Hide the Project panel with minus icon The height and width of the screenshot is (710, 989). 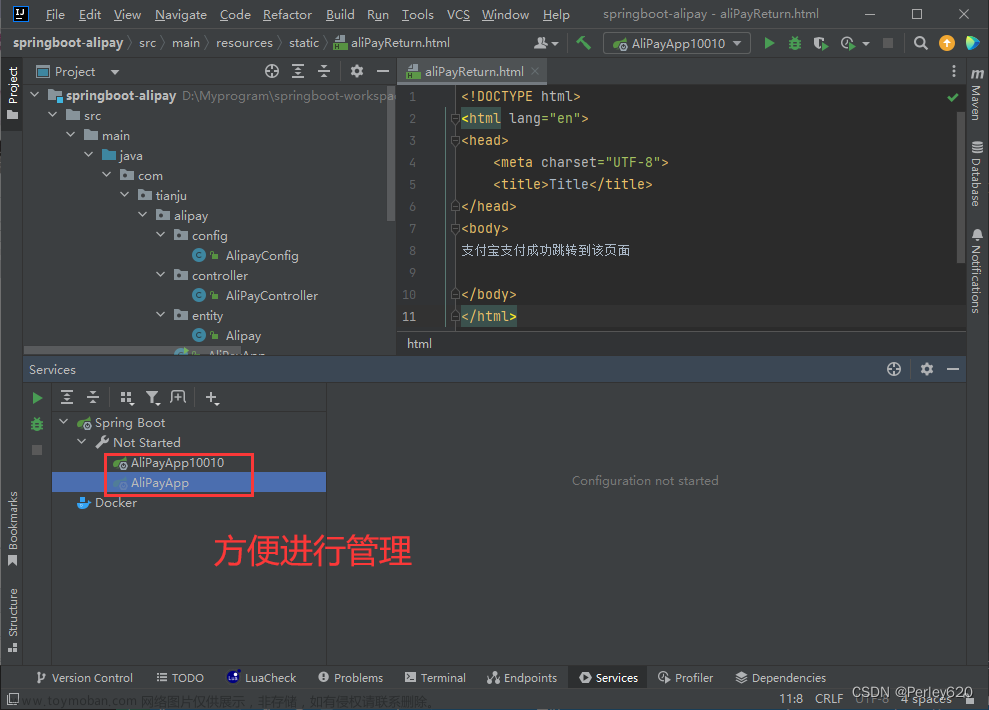point(382,71)
